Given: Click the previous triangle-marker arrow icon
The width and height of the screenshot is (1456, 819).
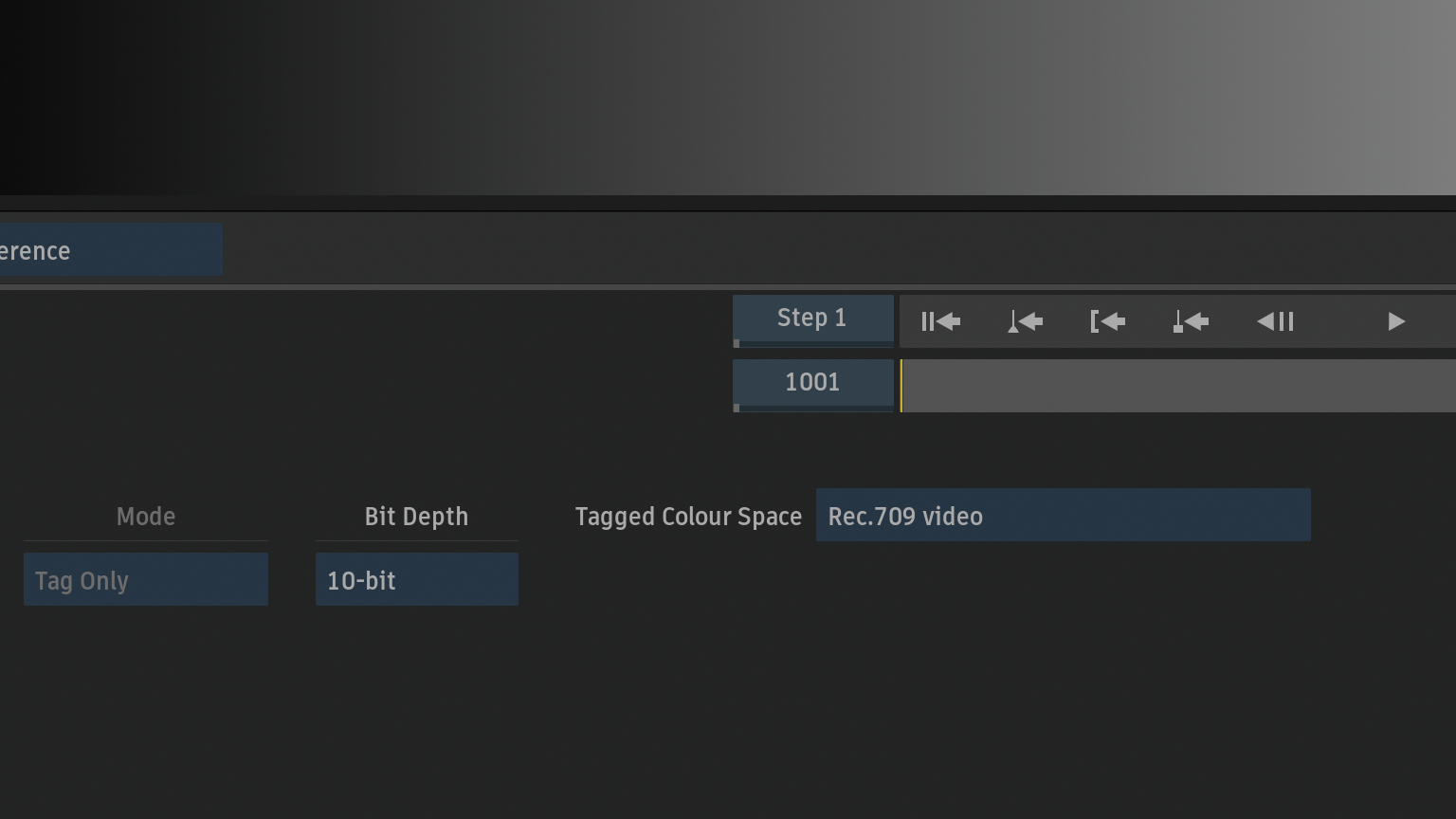Looking at the screenshot, I should [1025, 321].
